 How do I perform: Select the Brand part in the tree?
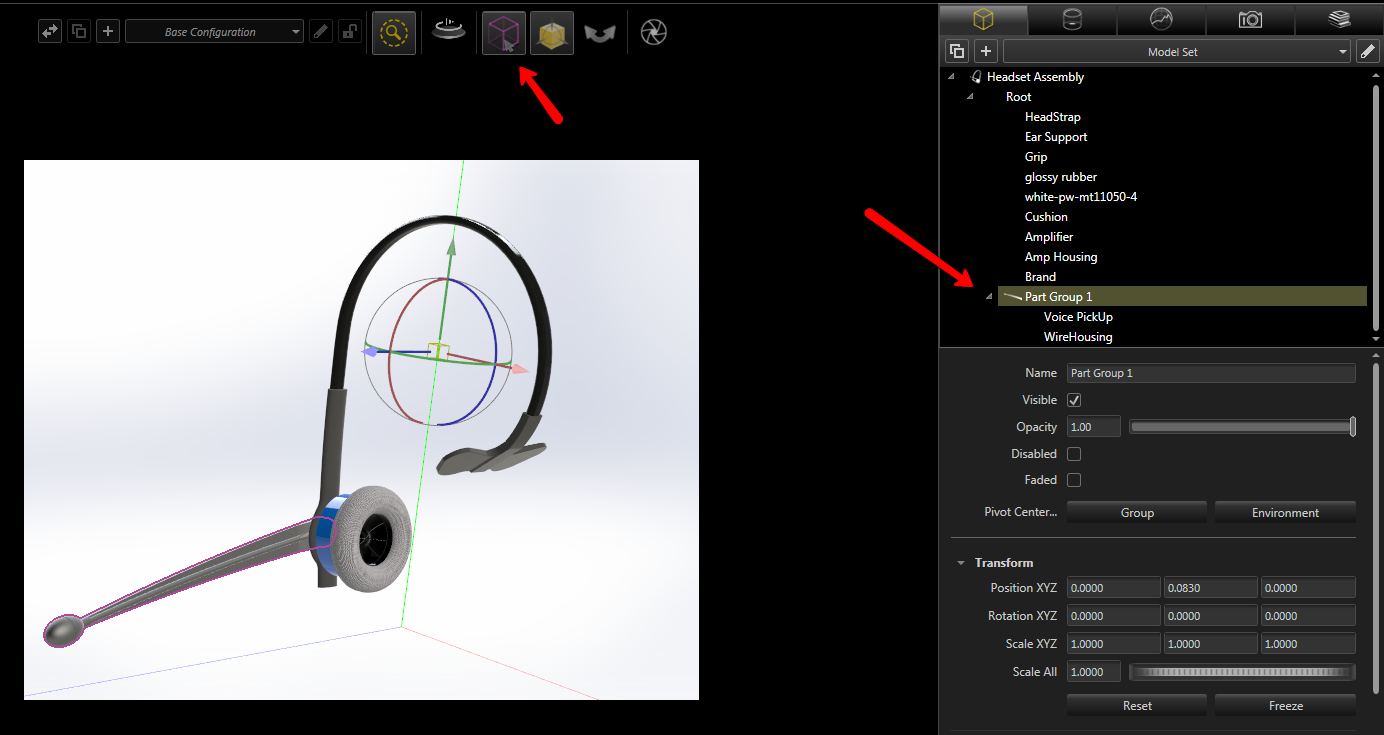click(1040, 277)
